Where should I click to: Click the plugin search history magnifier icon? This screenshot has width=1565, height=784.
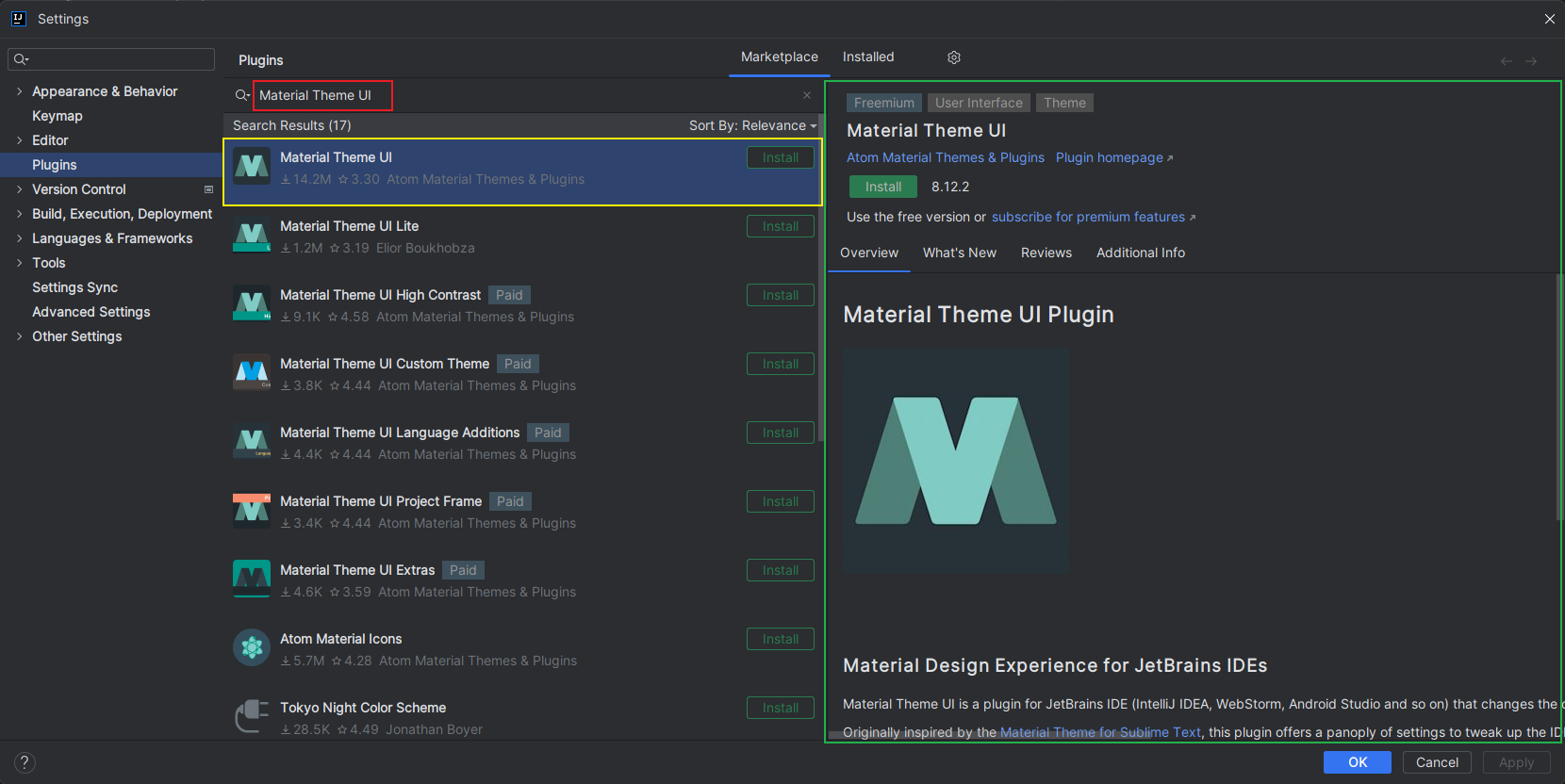(x=242, y=95)
